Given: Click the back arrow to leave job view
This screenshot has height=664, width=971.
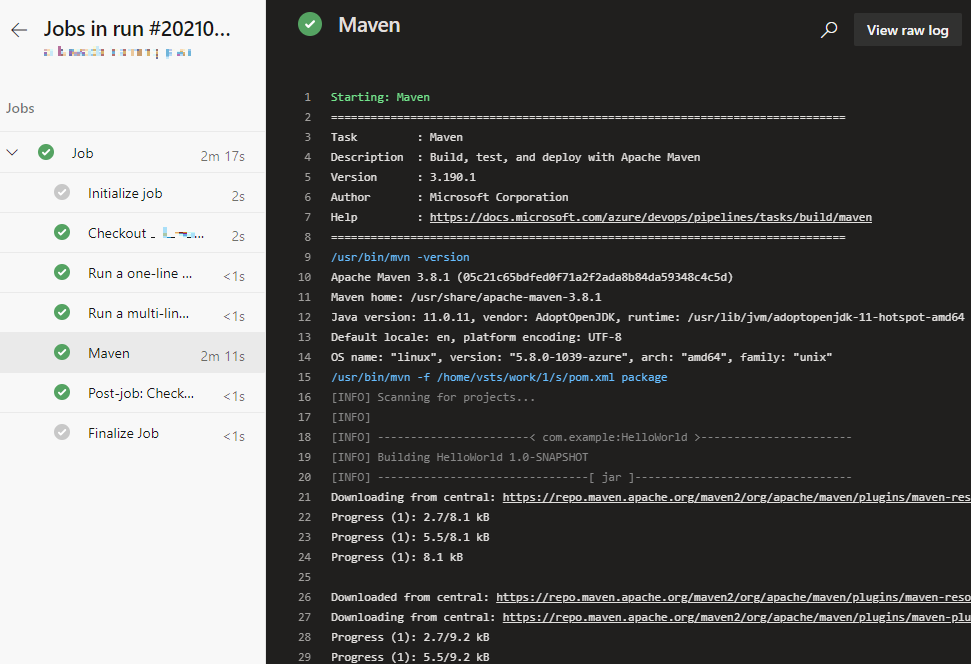Looking at the screenshot, I should tap(18, 30).
